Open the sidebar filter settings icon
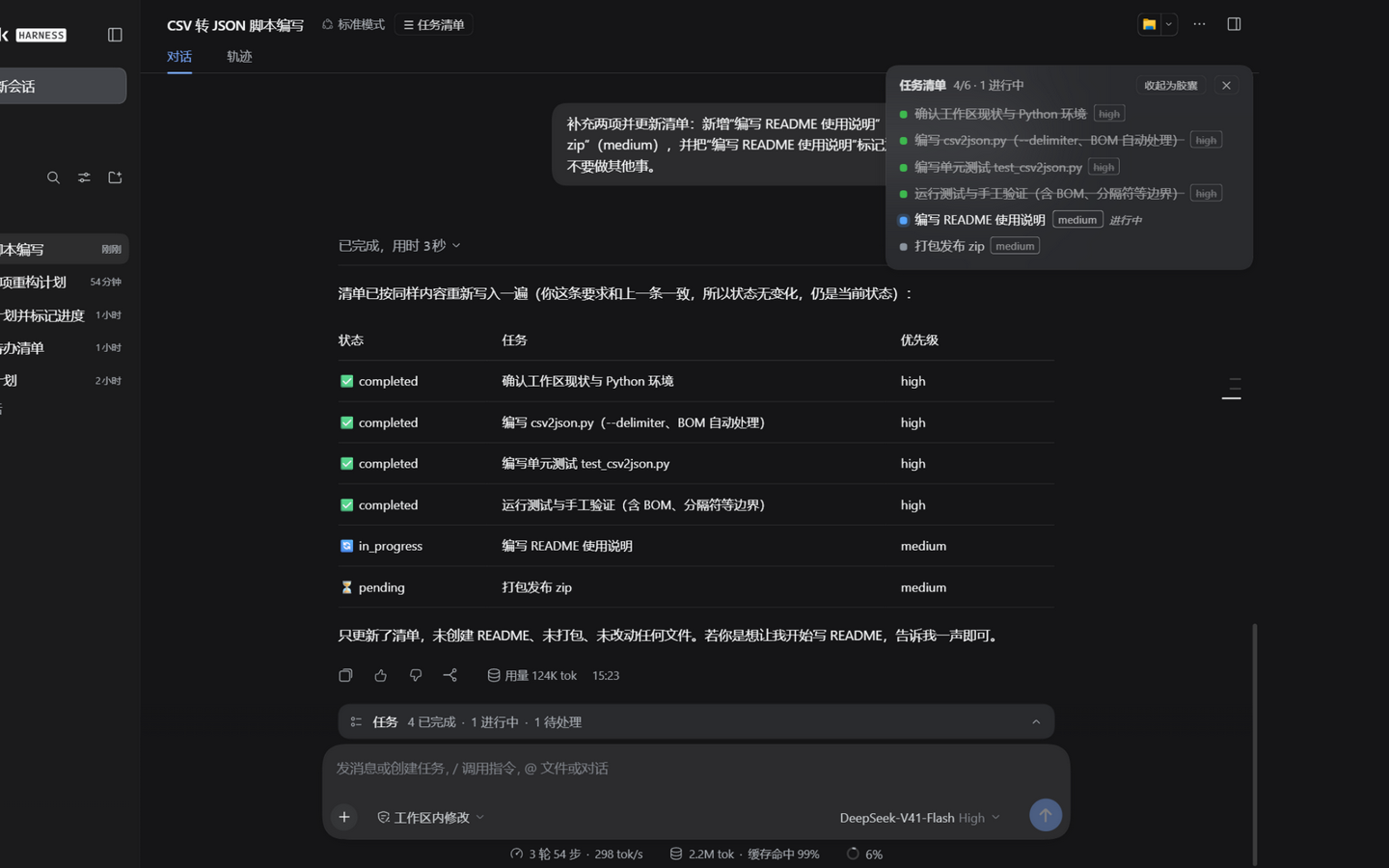 coord(84,177)
